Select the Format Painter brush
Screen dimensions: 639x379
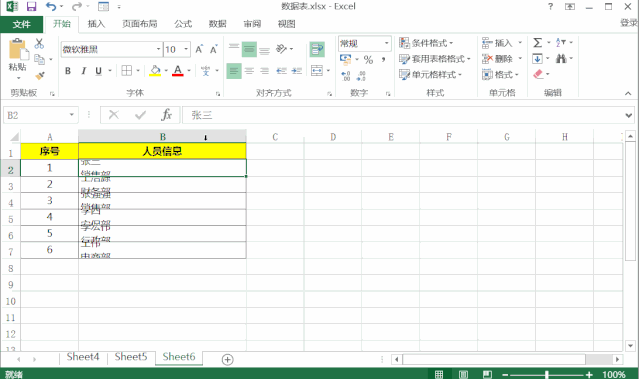(x=40, y=76)
